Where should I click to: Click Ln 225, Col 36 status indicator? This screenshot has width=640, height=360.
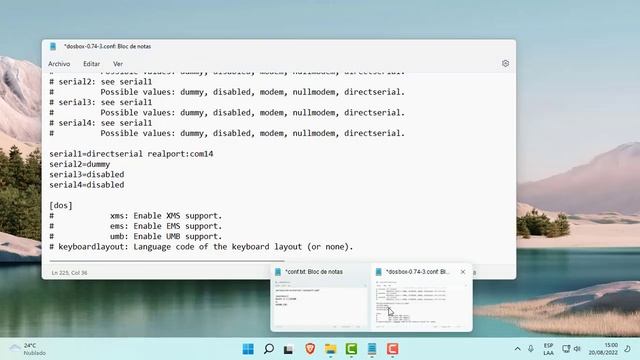point(69,273)
